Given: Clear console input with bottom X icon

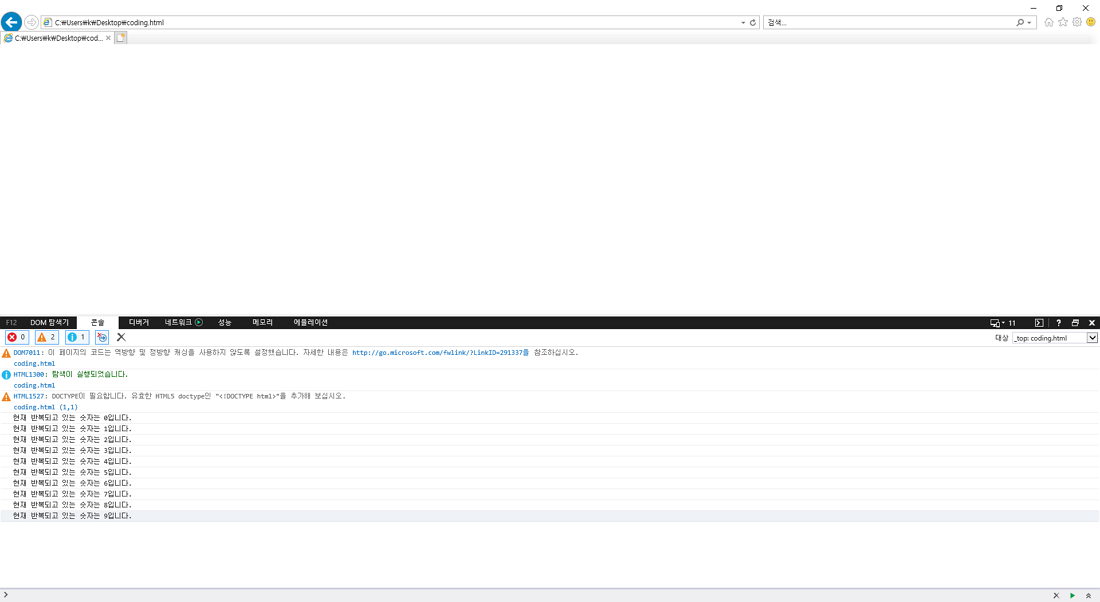Looking at the screenshot, I should (x=1057, y=596).
